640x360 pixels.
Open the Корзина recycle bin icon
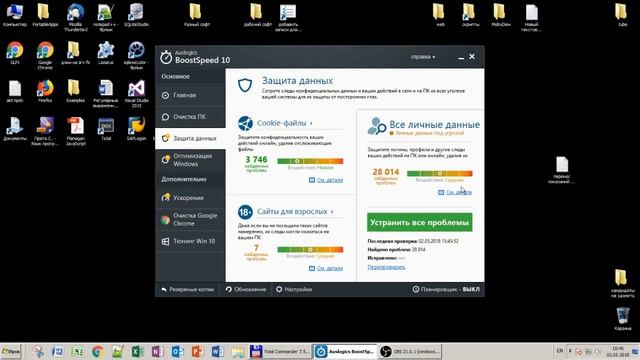pyautogui.click(x=622, y=318)
